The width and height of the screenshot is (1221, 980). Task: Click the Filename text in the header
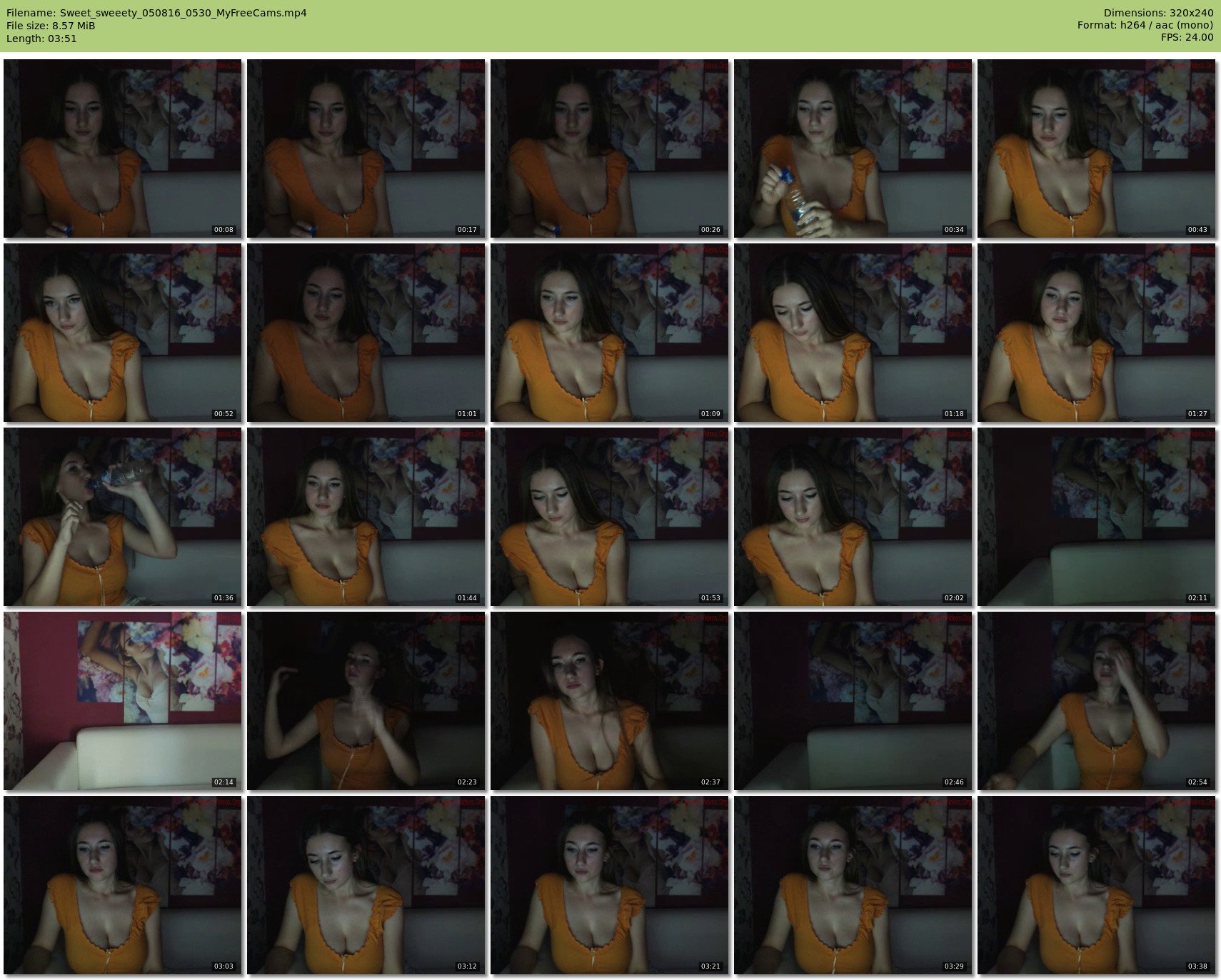156,13
